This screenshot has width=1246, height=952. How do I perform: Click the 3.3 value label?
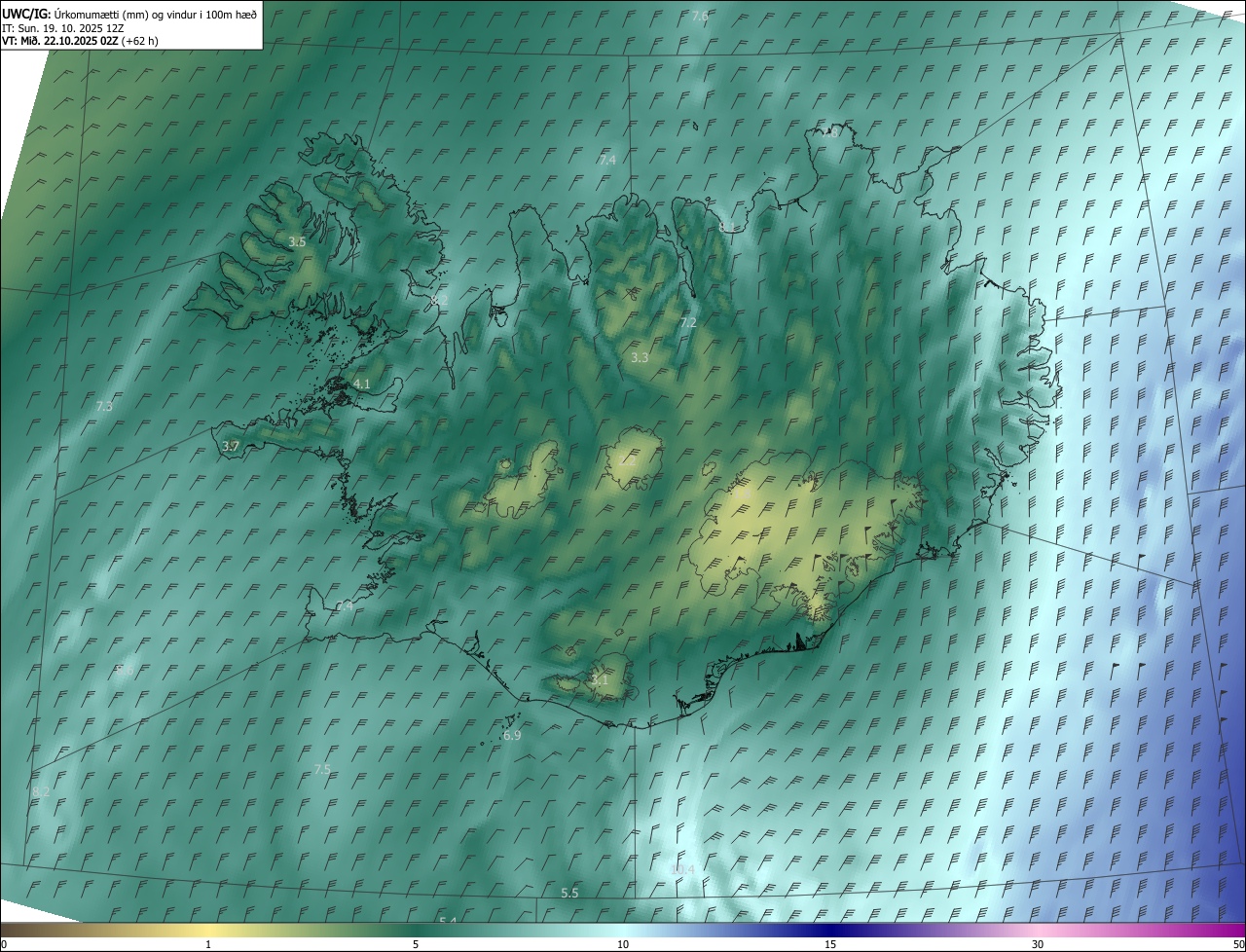pos(640,358)
